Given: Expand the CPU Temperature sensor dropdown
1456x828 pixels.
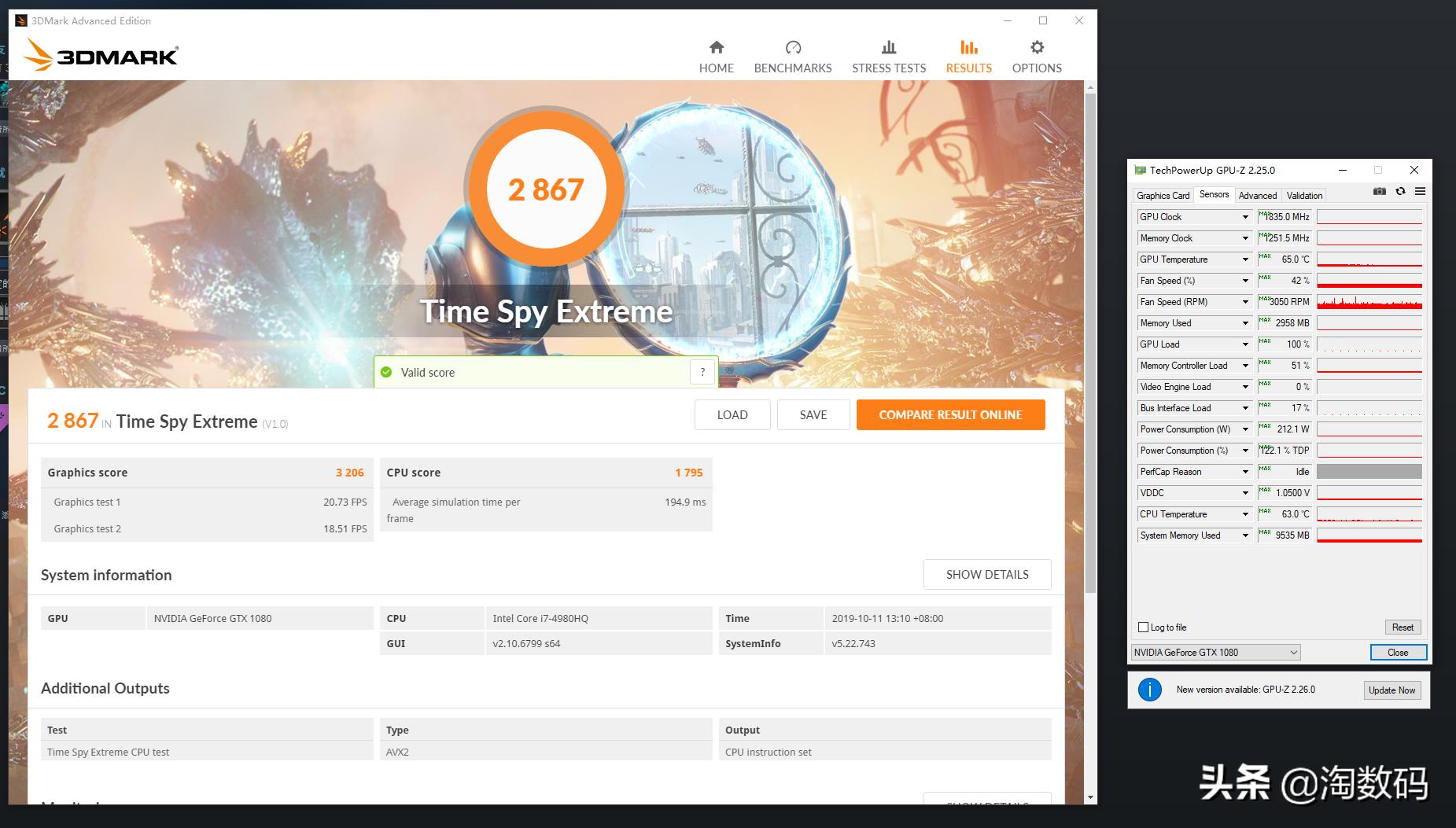Looking at the screenshot, I should click(x=1245, y=514).
